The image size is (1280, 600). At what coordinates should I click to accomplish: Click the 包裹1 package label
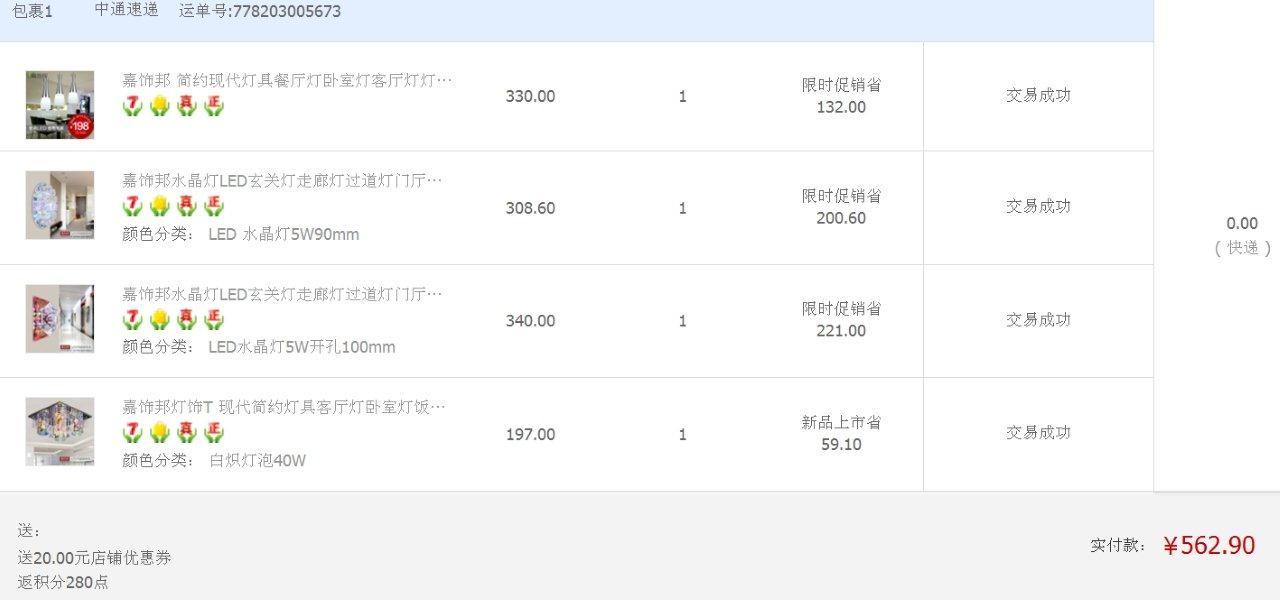(x=33, y=11)
